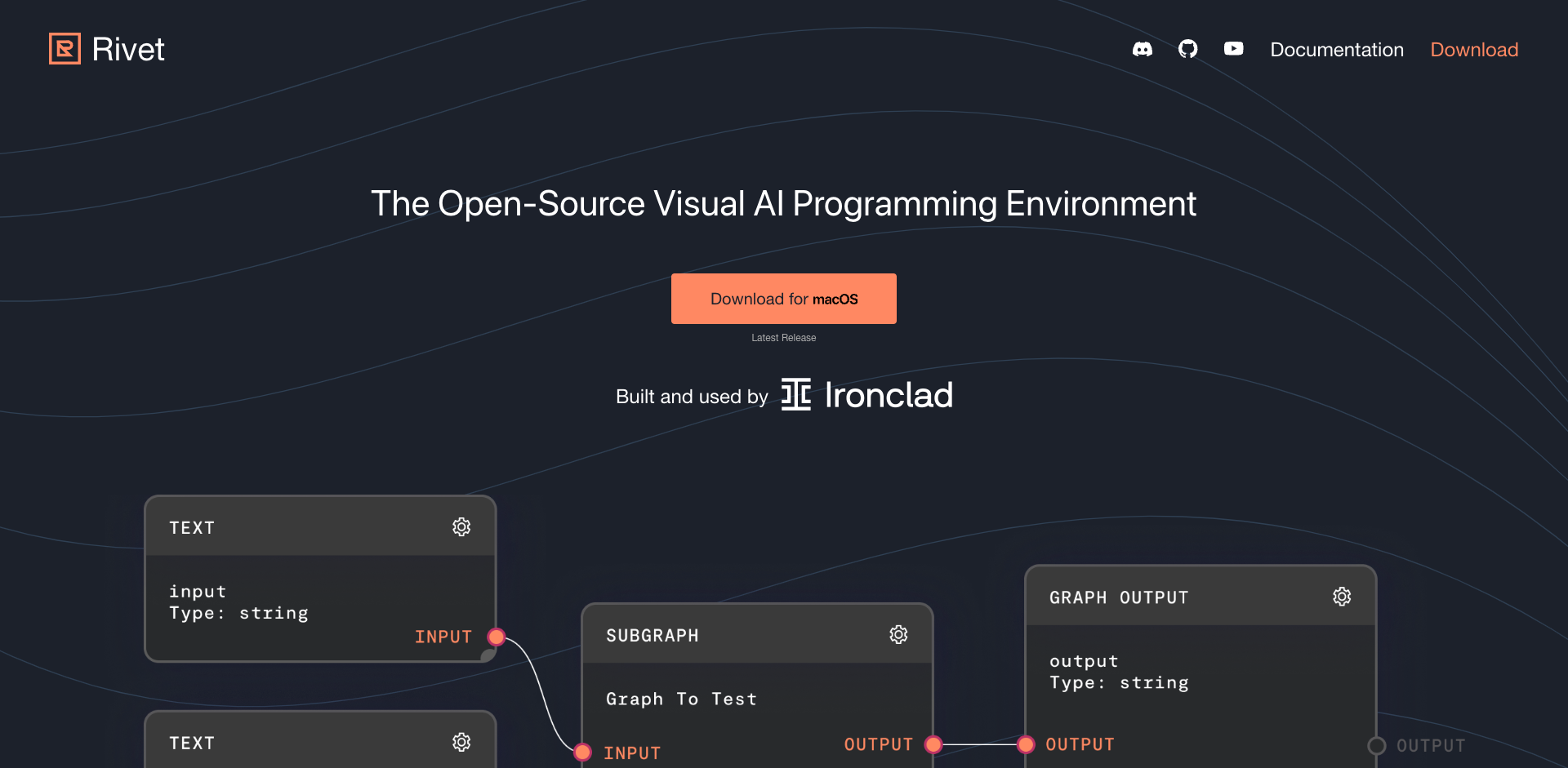The height and width of the screenshot is (768, 1568).
Task: Click the Rivet logo icon
Action: (x=65, y=49)
